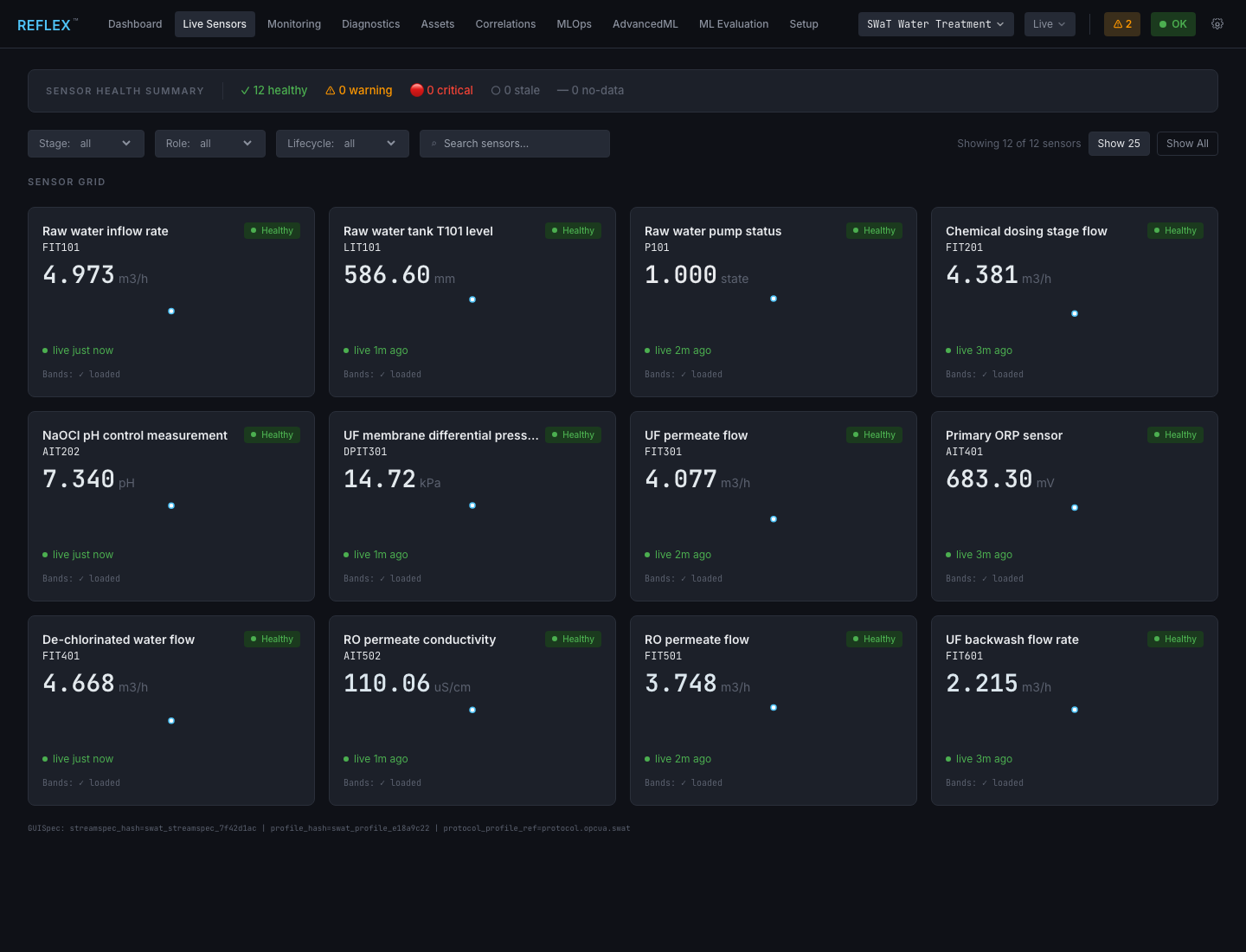Select the Raw water pump status card title
Screen dimensions: 1246x952
[x=713, y=231]
